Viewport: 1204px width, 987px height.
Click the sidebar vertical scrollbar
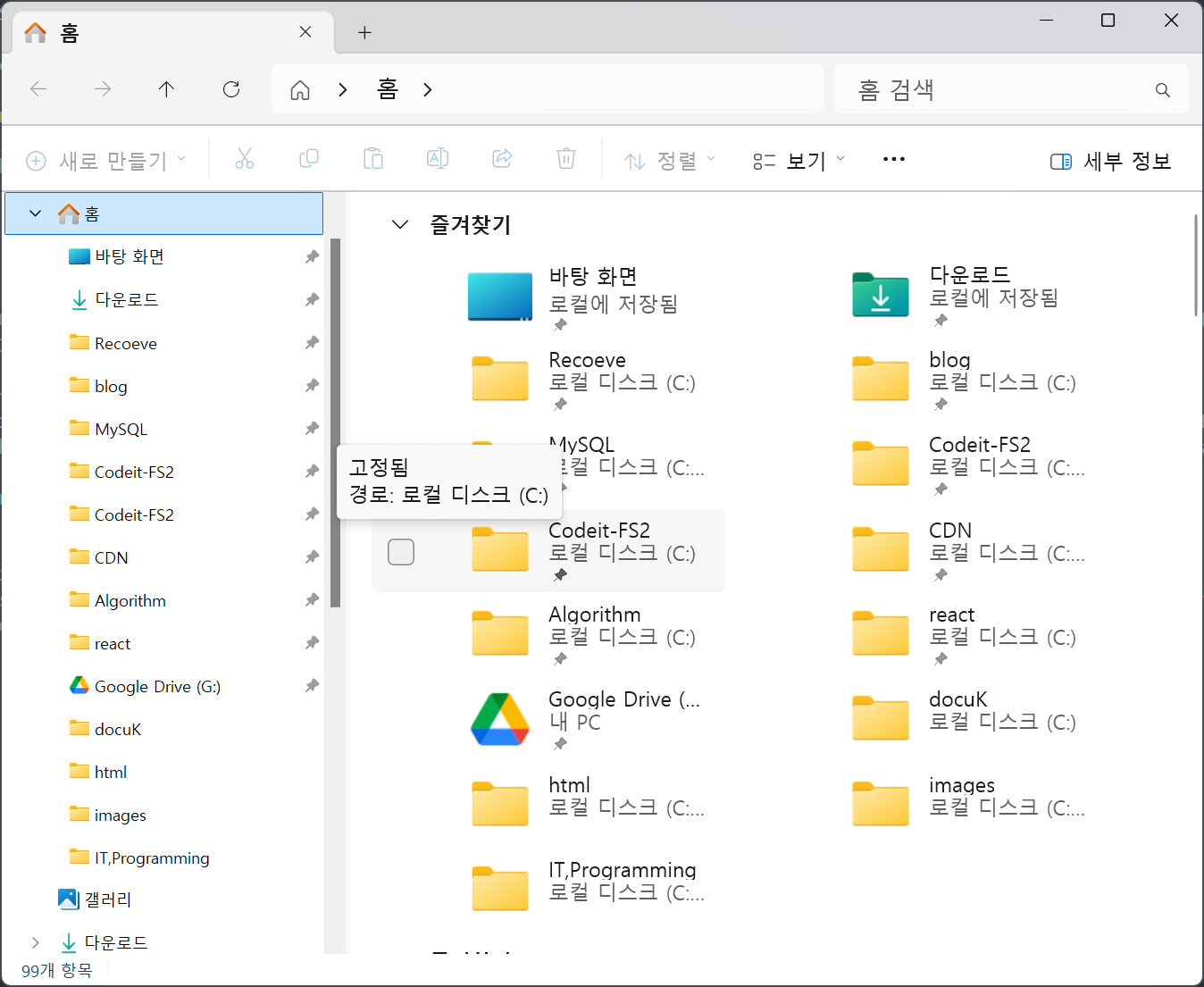tap(335, 422)
